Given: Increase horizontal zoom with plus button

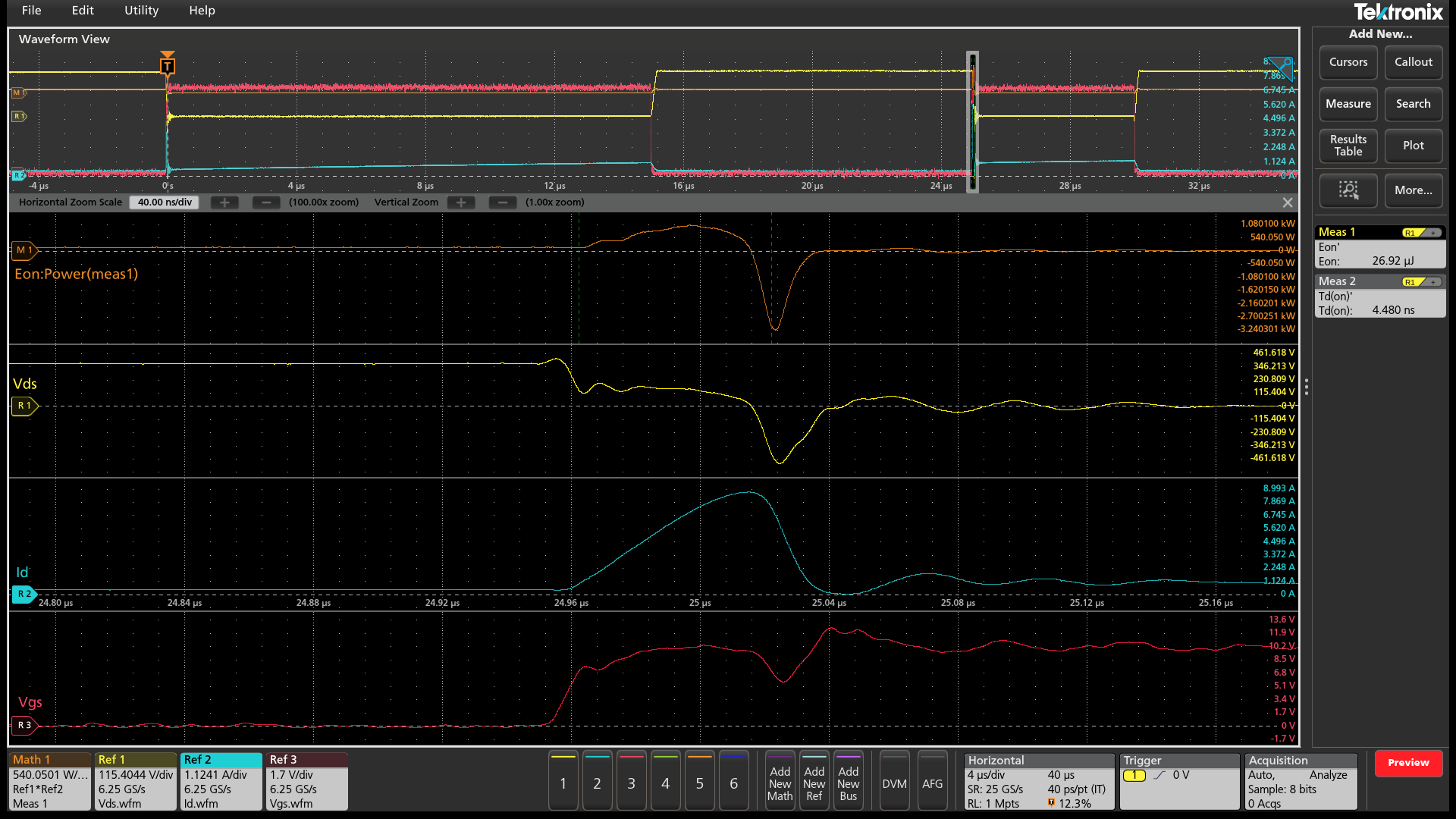Looking at the screenshot, I should [224, 202].
